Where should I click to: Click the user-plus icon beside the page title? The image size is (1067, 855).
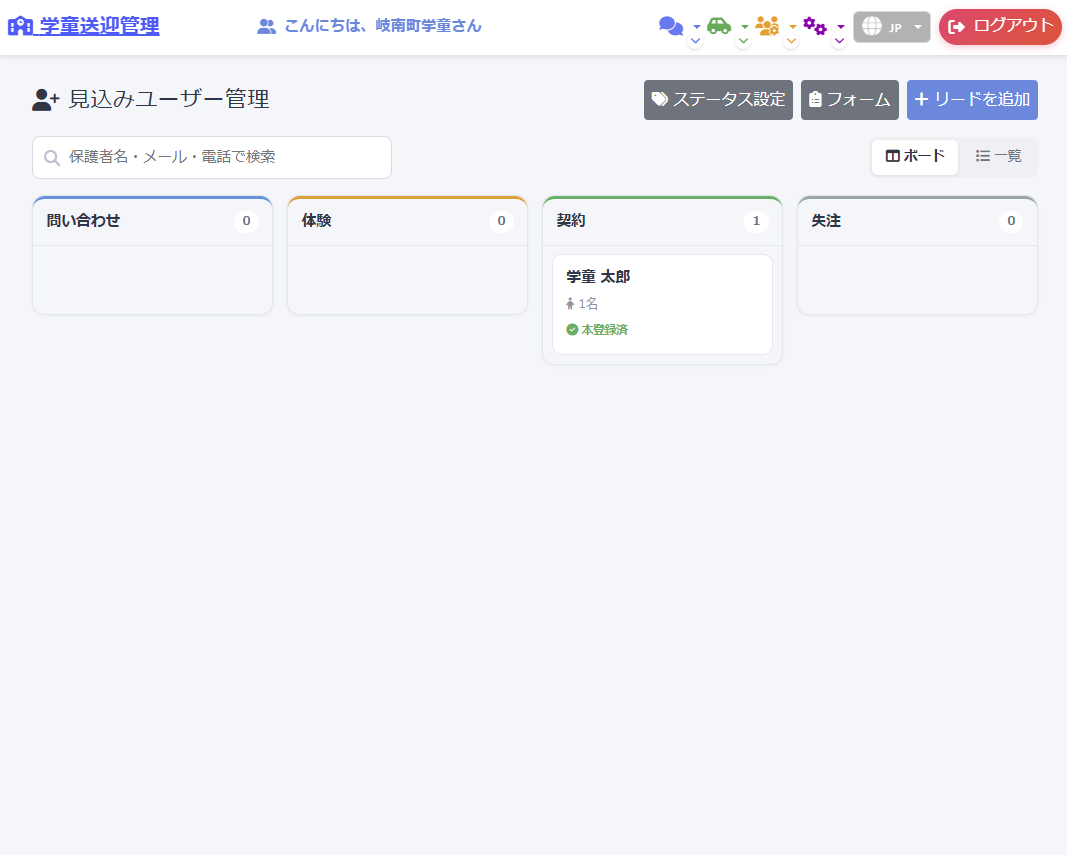pos(46,100)
